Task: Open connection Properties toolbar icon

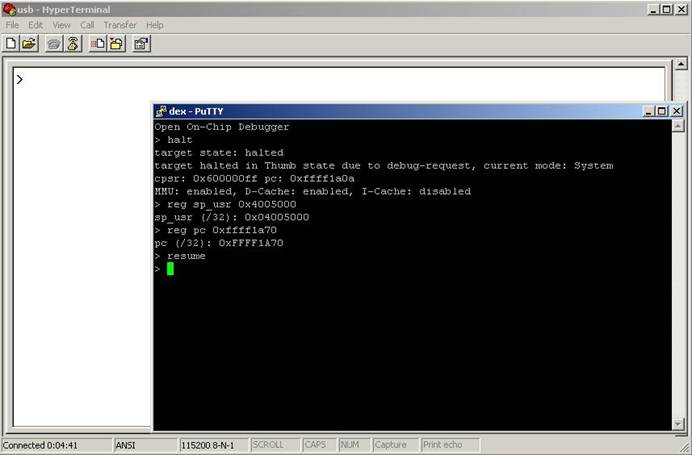Action: click(x=141, y=44)
